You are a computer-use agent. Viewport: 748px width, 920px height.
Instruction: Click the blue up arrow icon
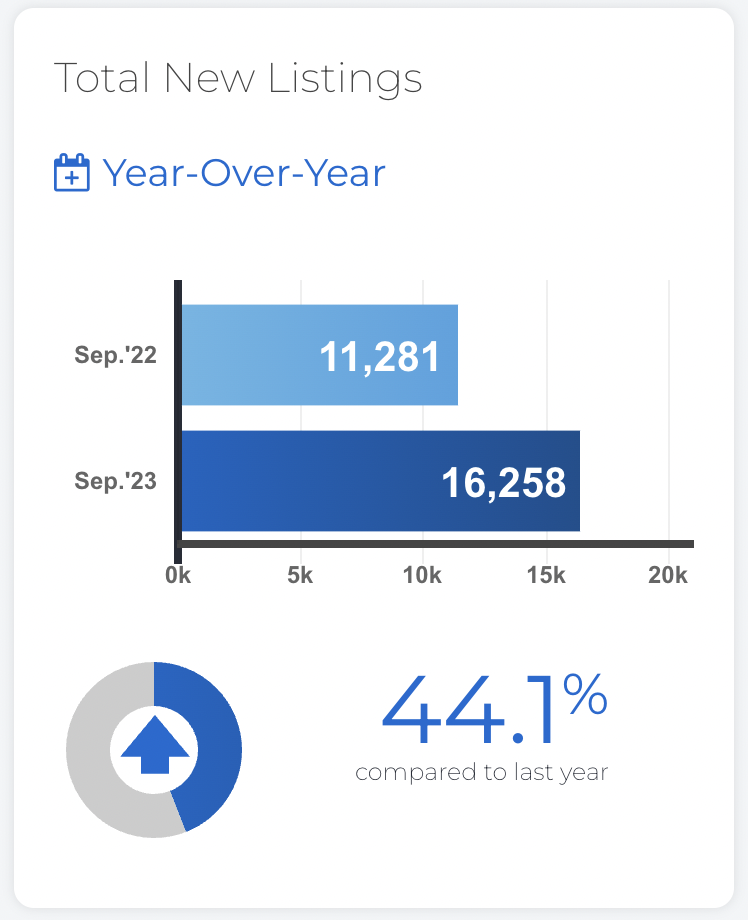[155, 745]
